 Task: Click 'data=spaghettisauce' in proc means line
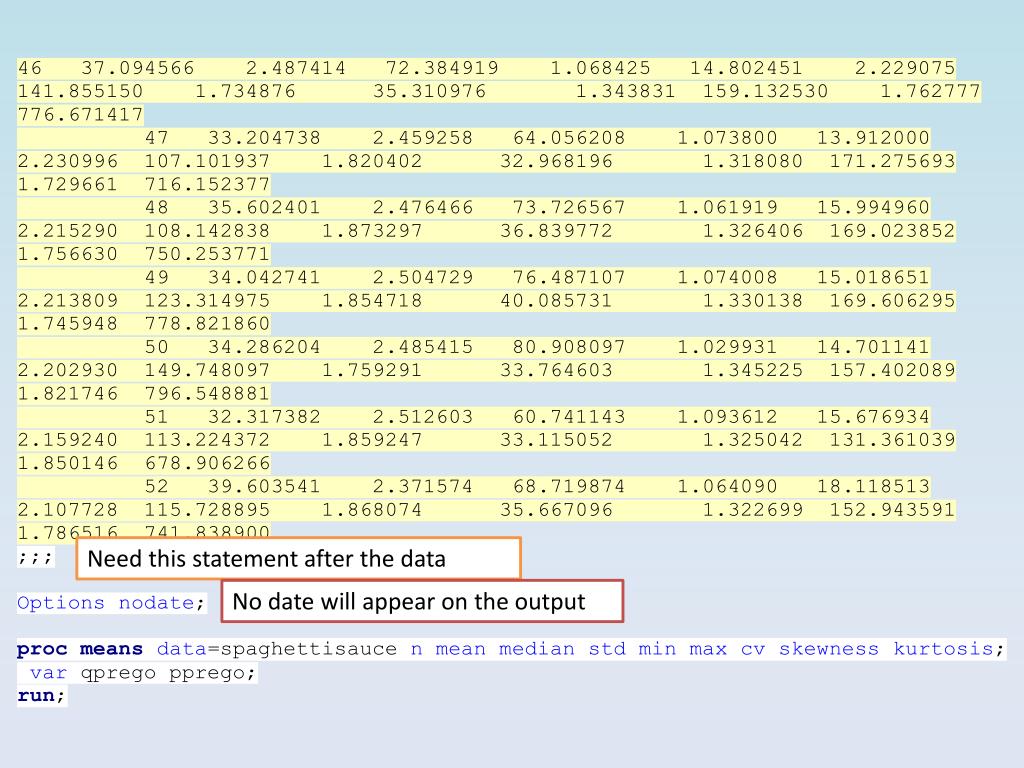point(276,649)
